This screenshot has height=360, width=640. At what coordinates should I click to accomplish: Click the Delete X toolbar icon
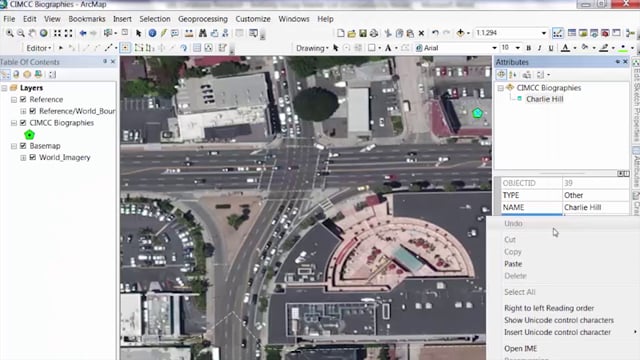pos(421,33)
